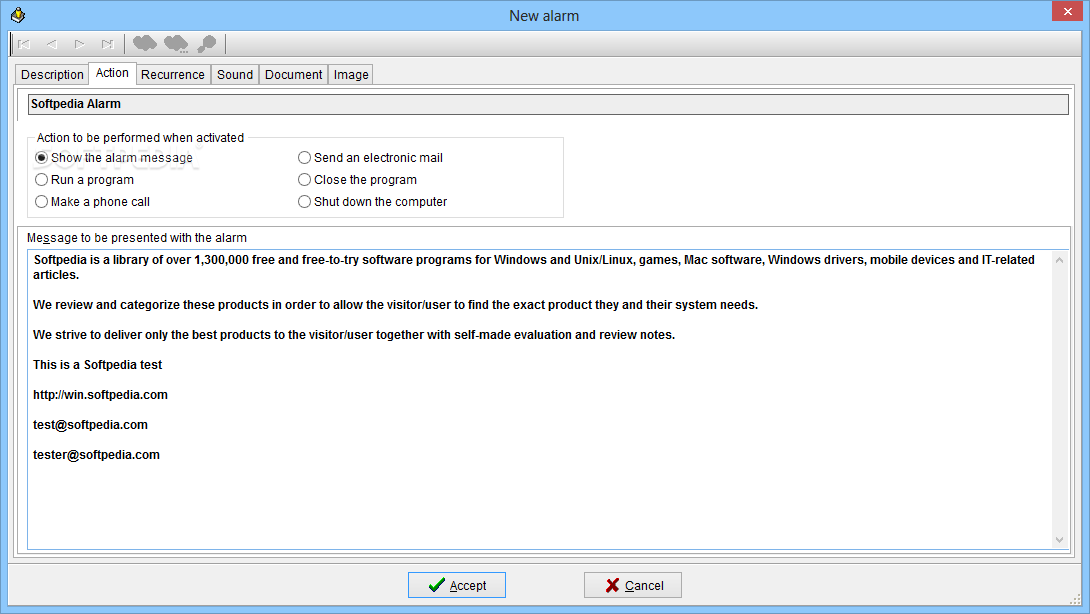
Task: Click the Accept button
Action: [457, 585]
